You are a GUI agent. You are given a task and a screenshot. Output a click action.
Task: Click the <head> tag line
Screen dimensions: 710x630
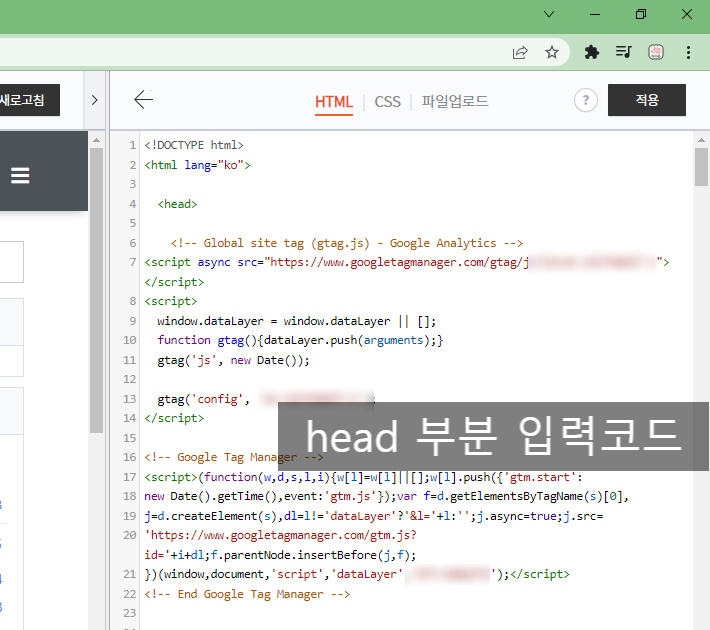pos(177,204)
